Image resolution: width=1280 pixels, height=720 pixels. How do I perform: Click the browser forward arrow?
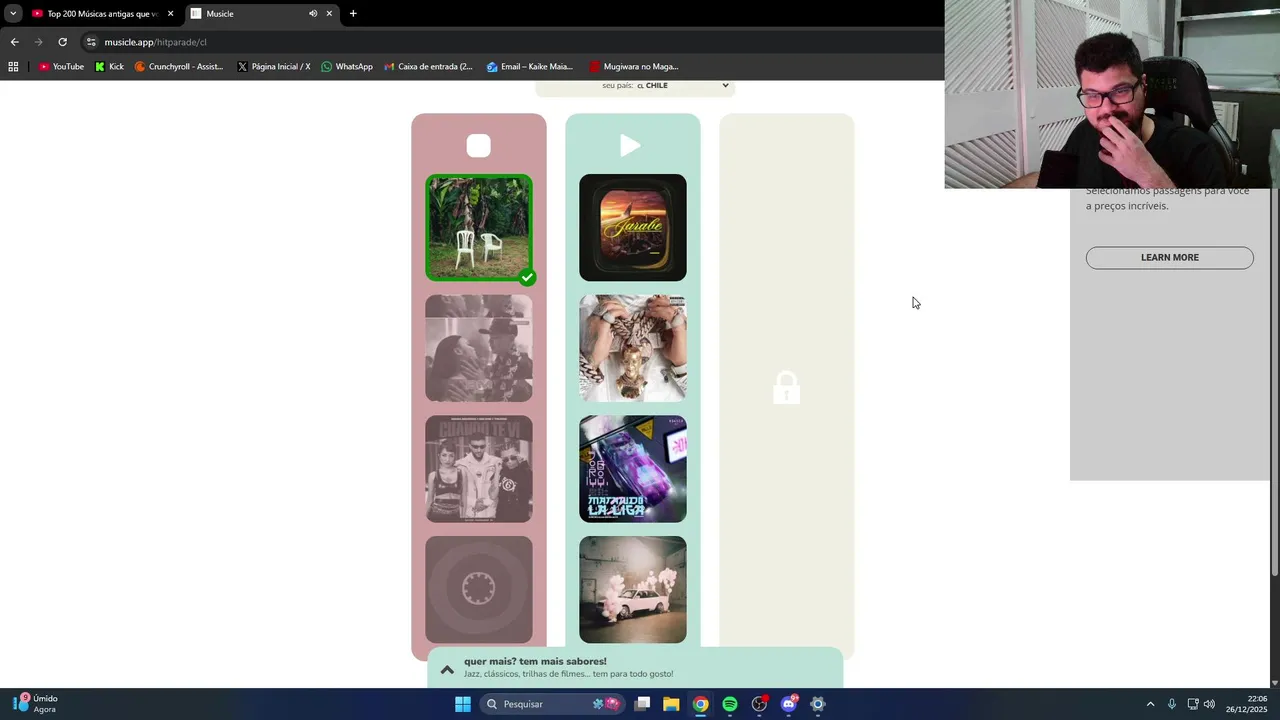tap(38, 42)
